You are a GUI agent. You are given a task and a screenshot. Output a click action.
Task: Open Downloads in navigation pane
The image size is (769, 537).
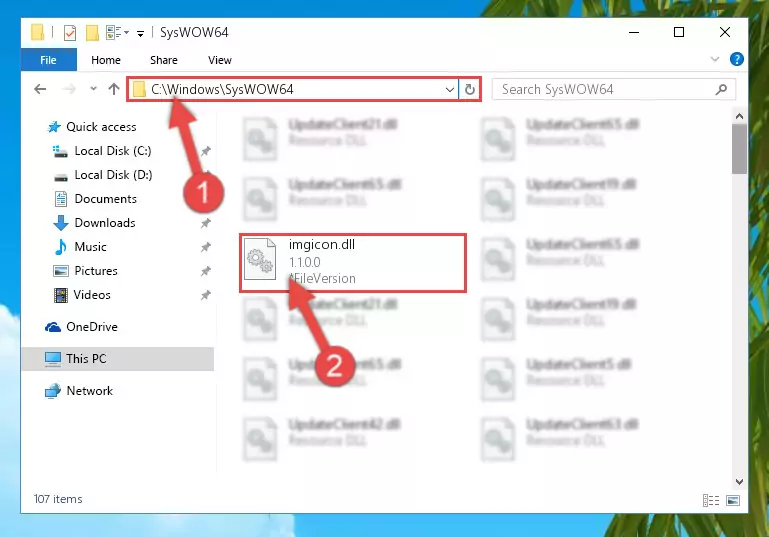[x=104, y=223]
